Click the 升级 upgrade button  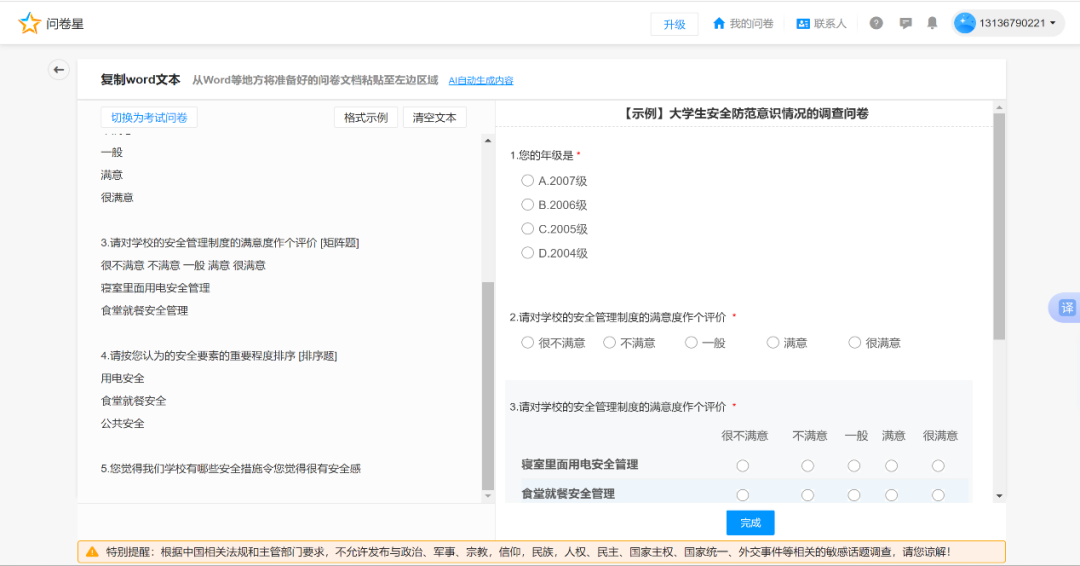[674, 24]
